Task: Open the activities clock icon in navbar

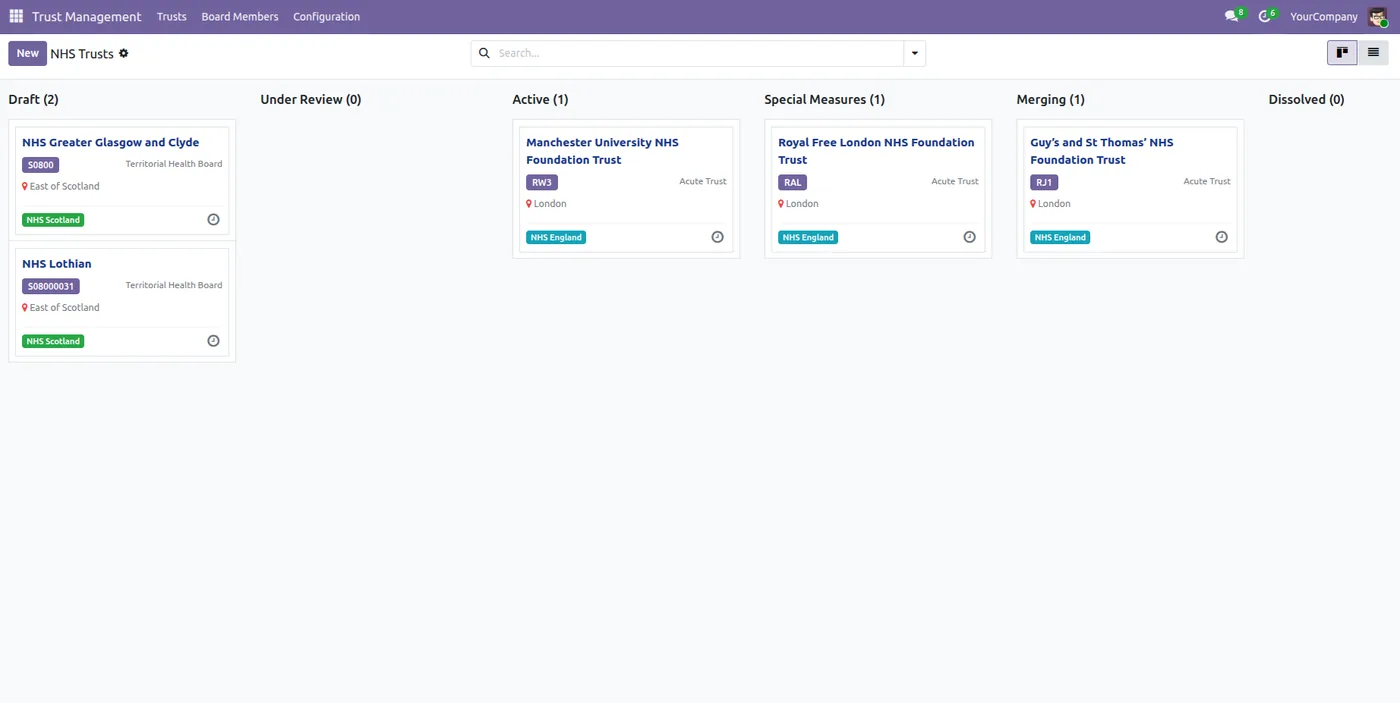Action: 1265,17
